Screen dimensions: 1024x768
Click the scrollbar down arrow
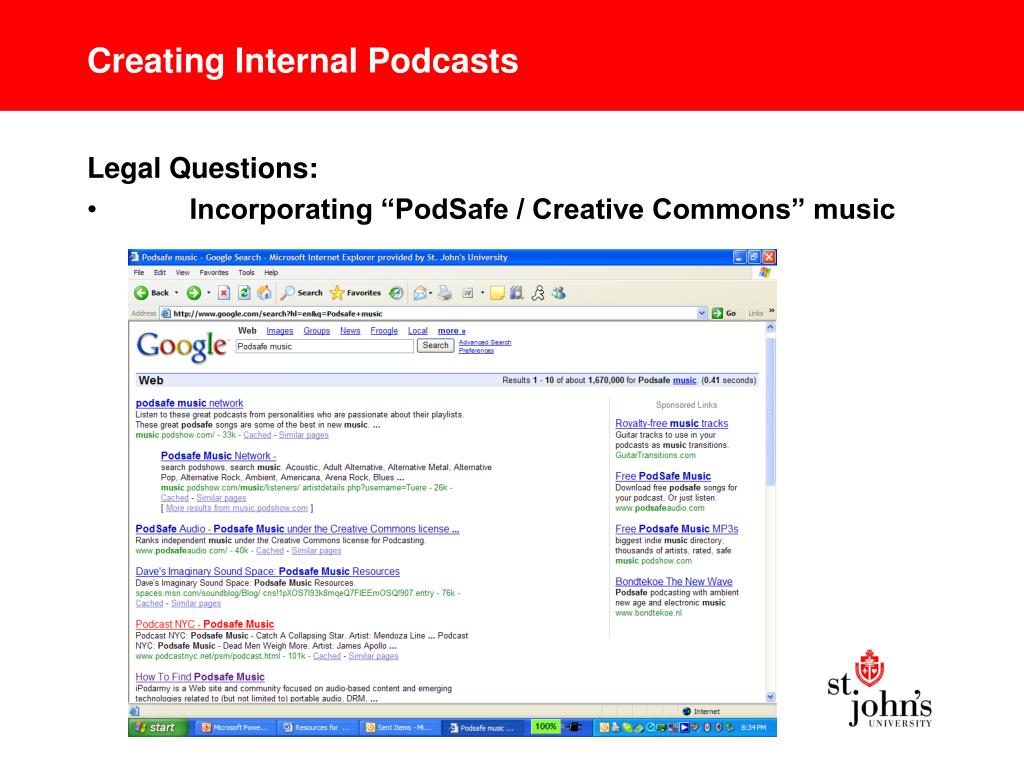pos(770,697)
